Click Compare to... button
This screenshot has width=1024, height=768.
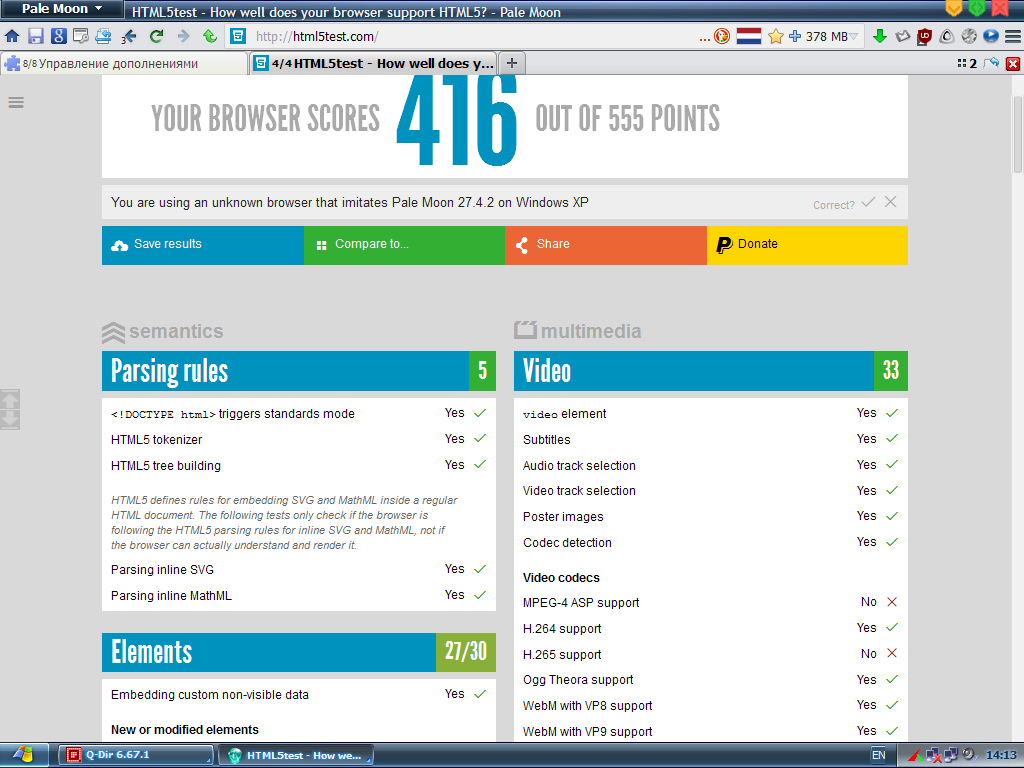(x=404, y=245)
